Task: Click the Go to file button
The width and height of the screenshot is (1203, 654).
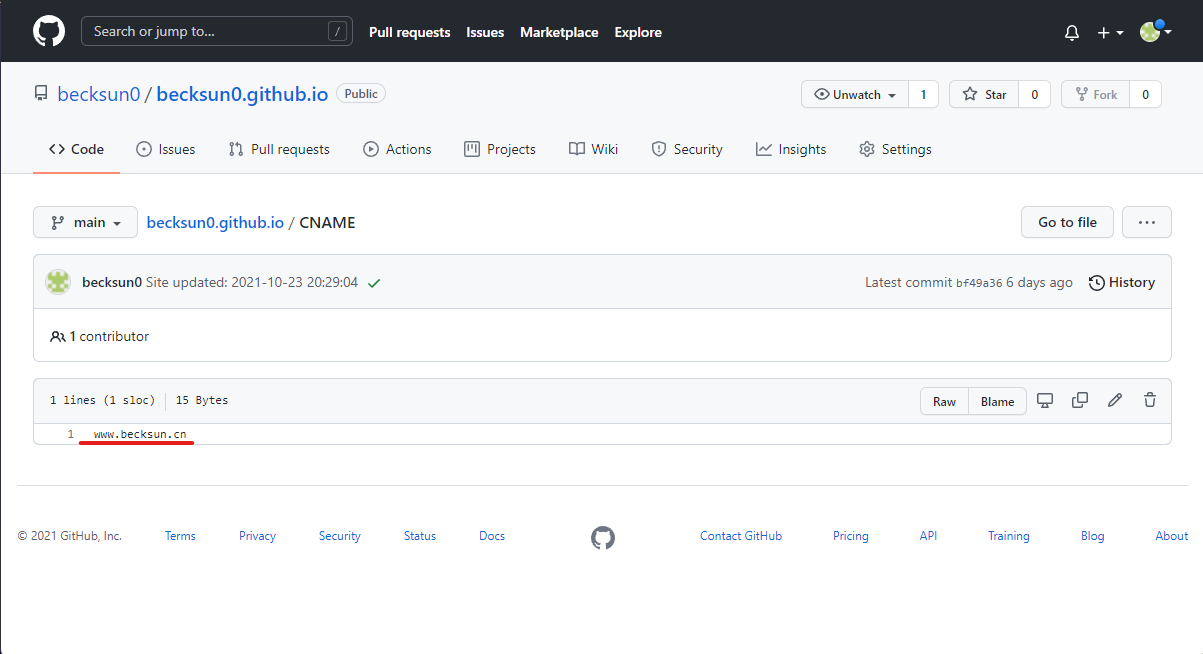Action: (x=1067, y=222)
